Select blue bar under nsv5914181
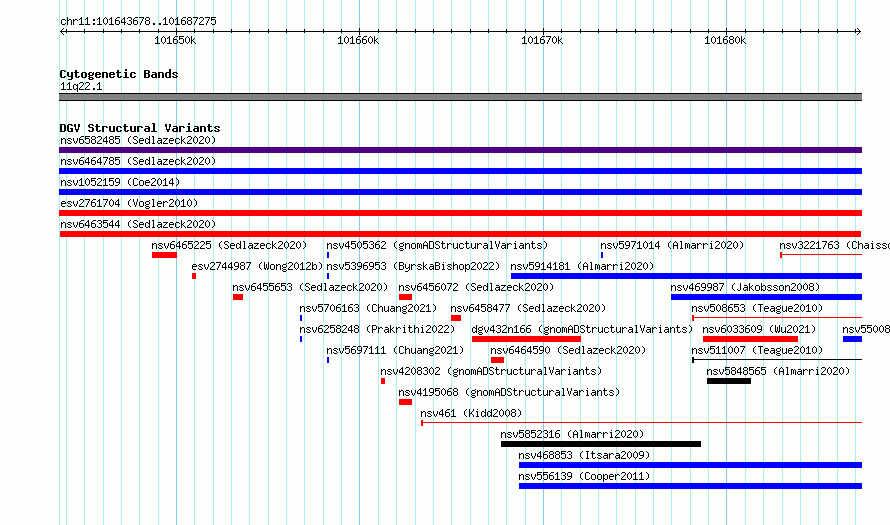 click(x=686, y=276)
